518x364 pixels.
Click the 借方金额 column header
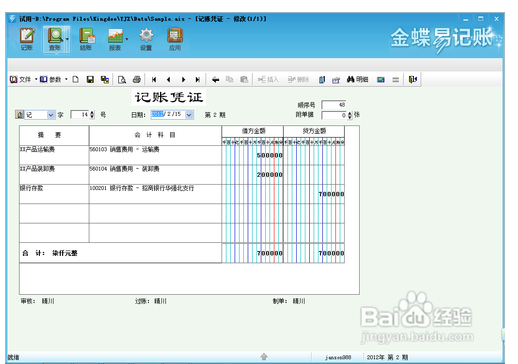[253, 131]
